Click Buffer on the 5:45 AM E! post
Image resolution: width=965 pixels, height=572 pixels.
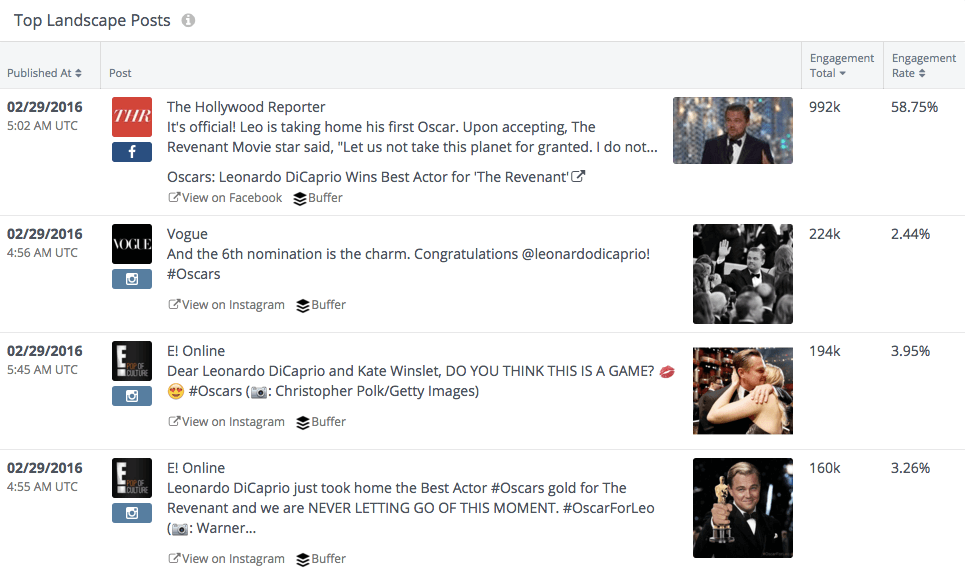coord(321,422)
